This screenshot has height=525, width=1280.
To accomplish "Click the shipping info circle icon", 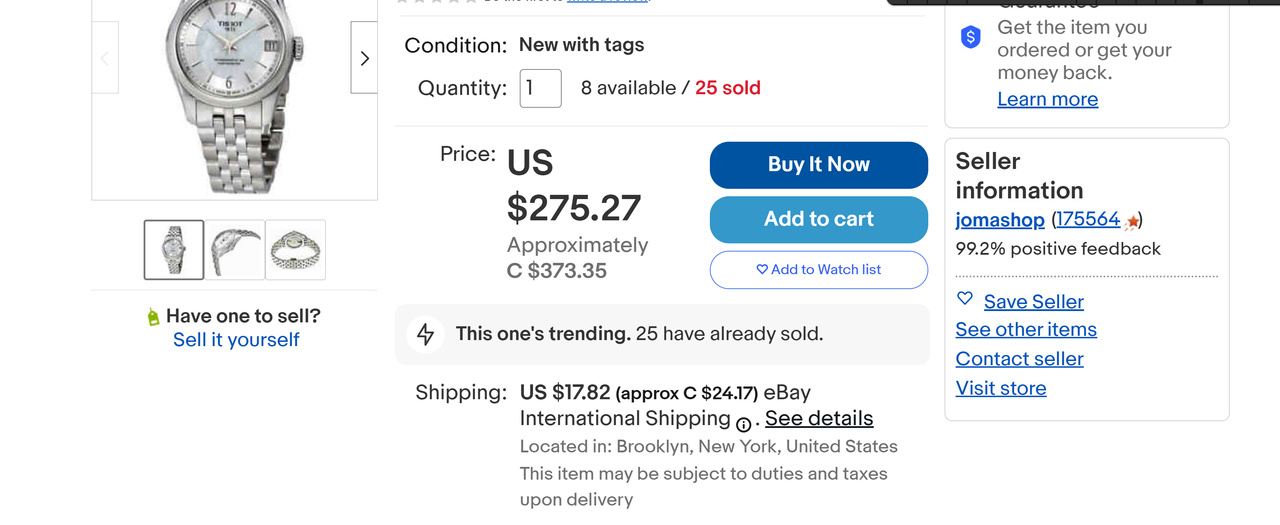I will coord(744,423).
